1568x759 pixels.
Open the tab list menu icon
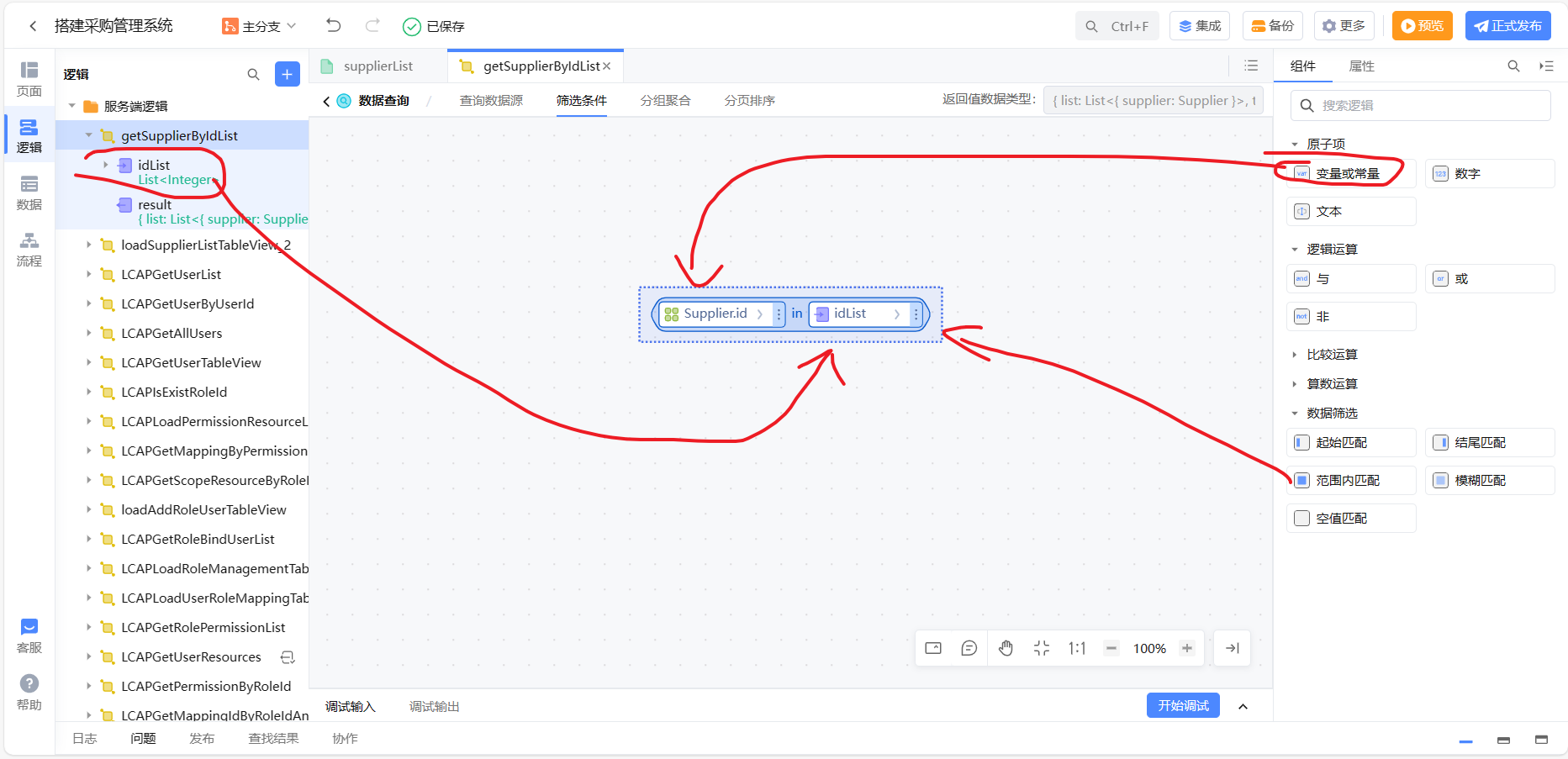pyautogui.click(x=1251, y=66)
